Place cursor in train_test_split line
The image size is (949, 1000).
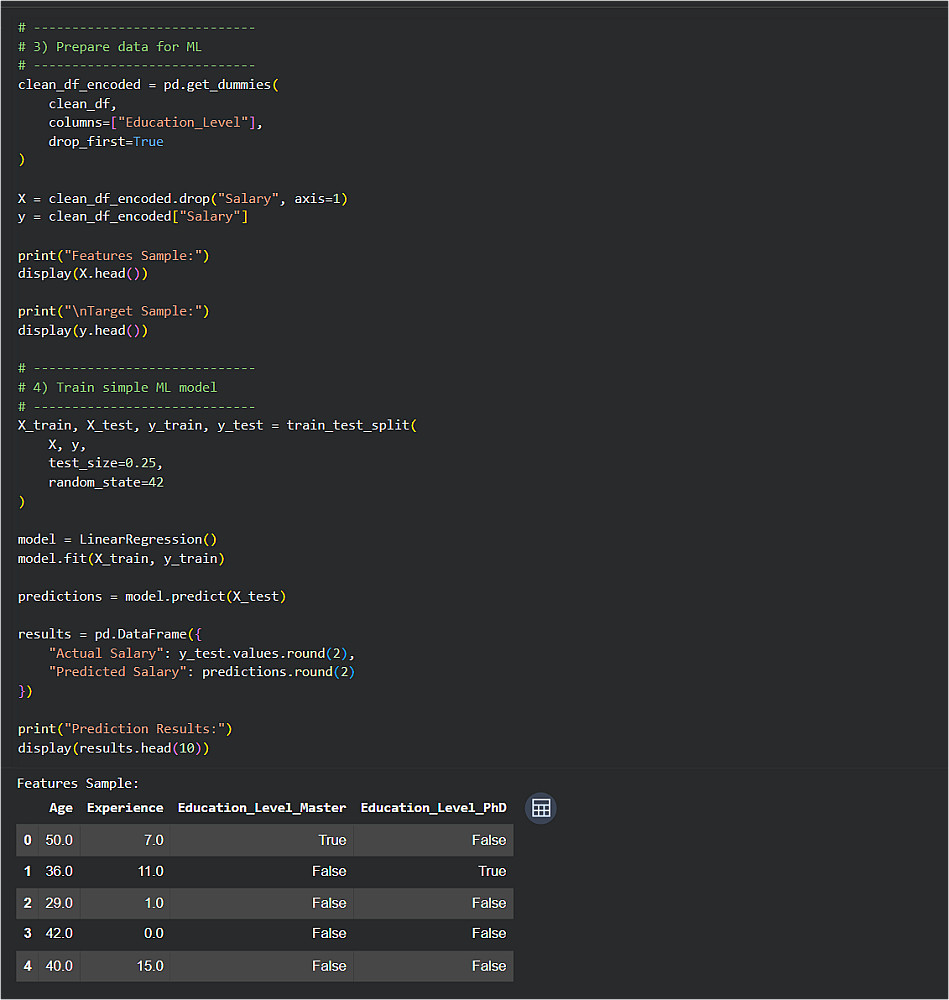pyautogui.click(x=217, y=425)
